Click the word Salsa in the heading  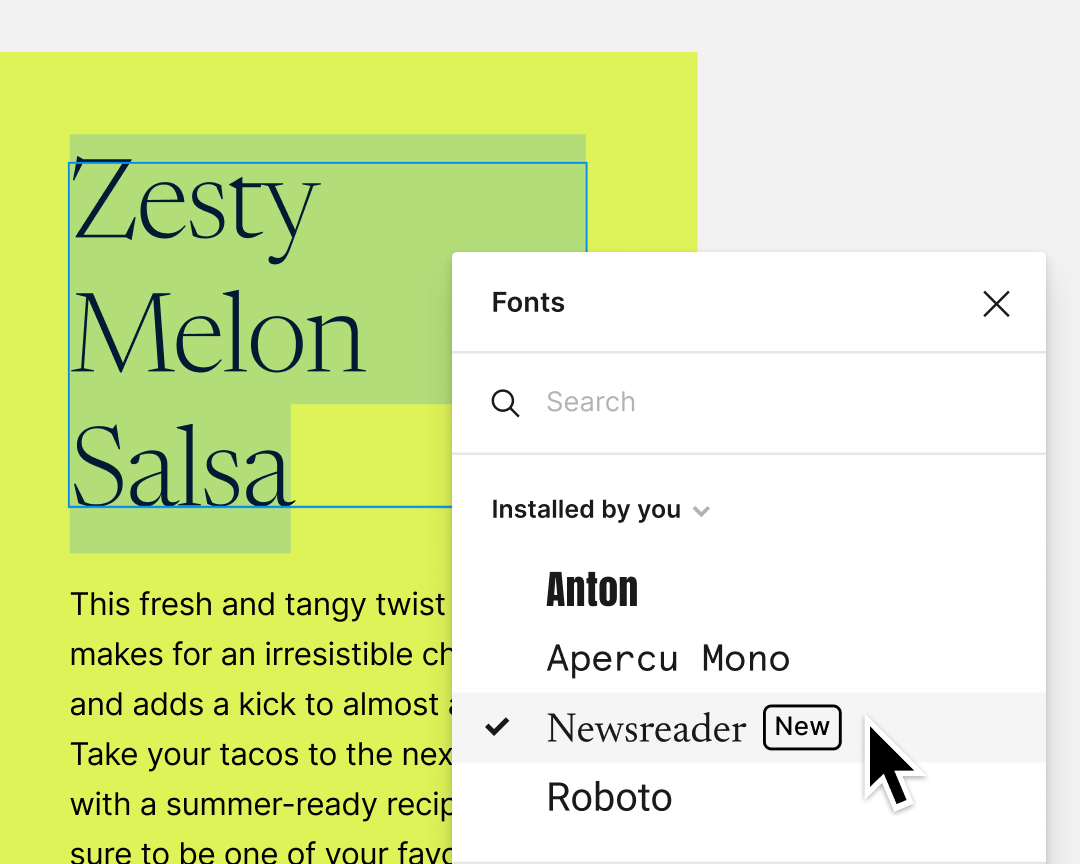[x=180, y=470]
